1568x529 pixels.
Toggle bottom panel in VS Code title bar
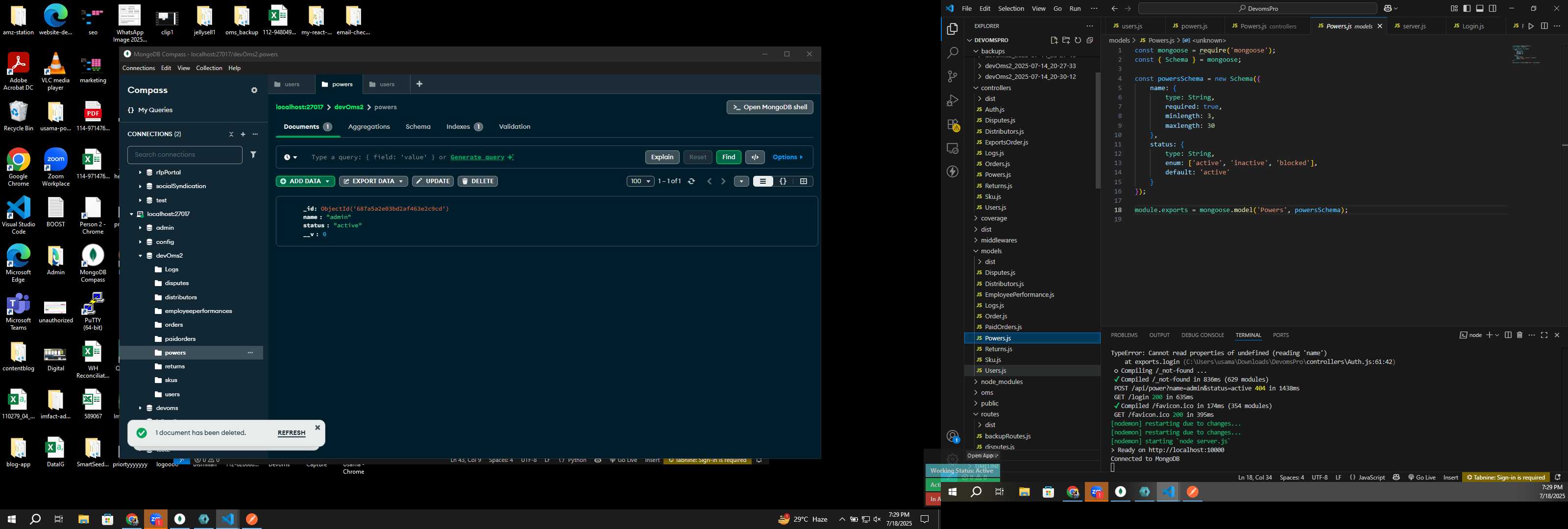[x=1480, y=8]
